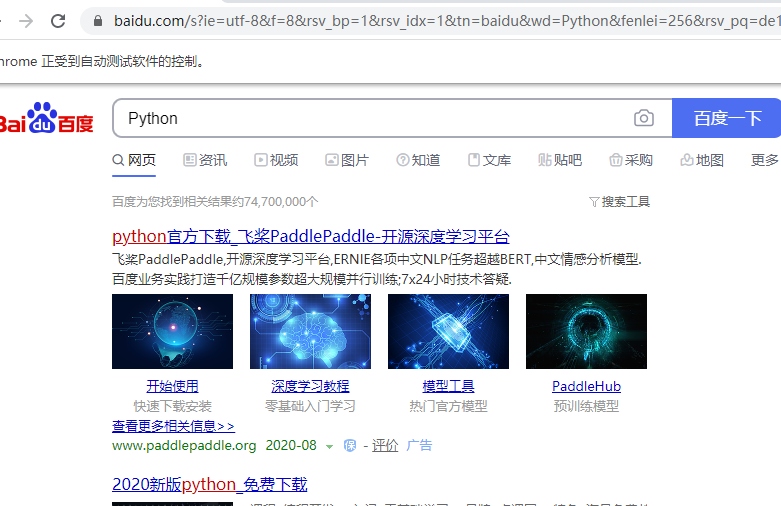Open the 开始使用 link
Viewport: 781px width, 506px height.
point(172,386)
